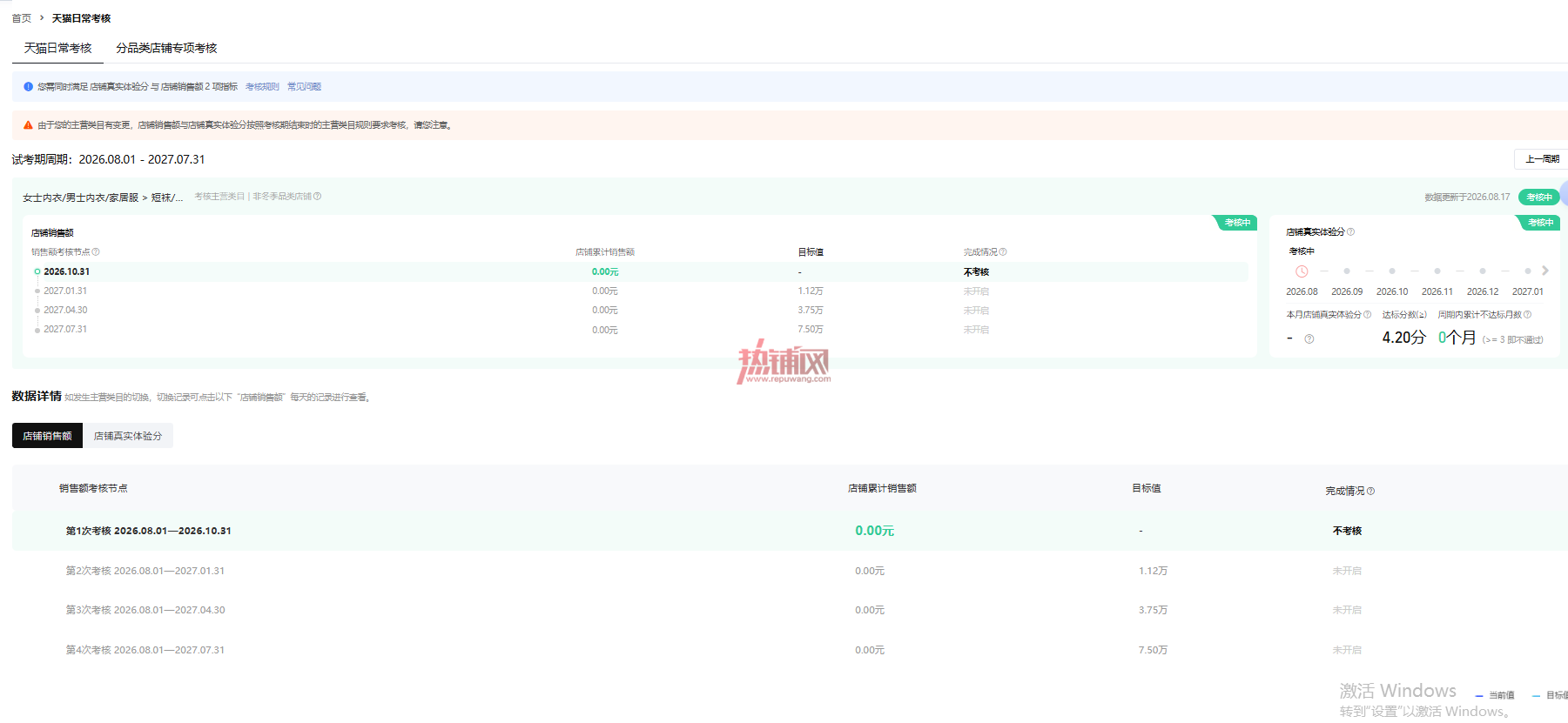Click help icon beside 周期内累计不达标月数
Screen dimensions: 1568x723
pyautogui.click(x=1527, y=315)
